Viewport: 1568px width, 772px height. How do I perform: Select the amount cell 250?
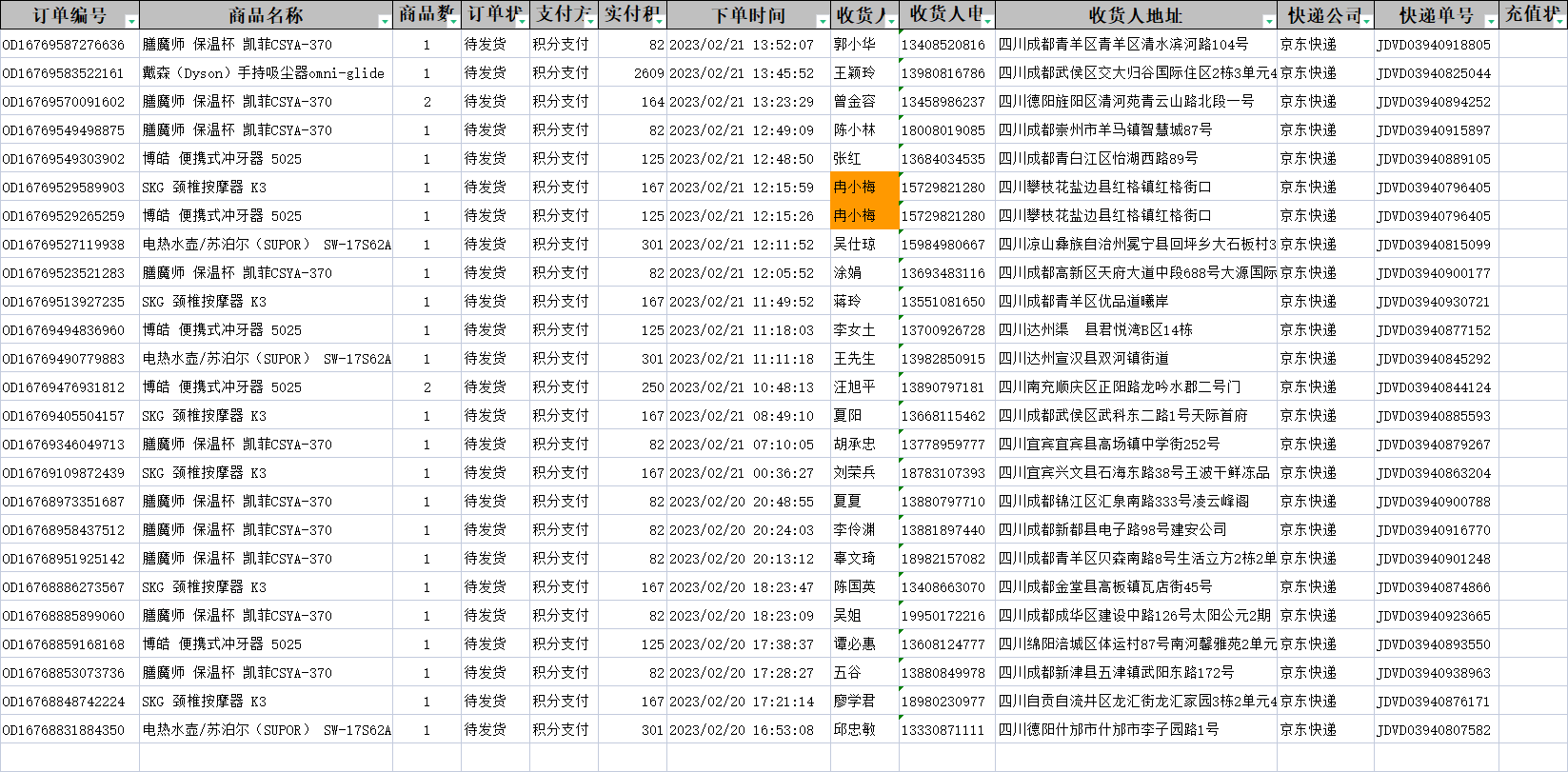coord(632,387)
